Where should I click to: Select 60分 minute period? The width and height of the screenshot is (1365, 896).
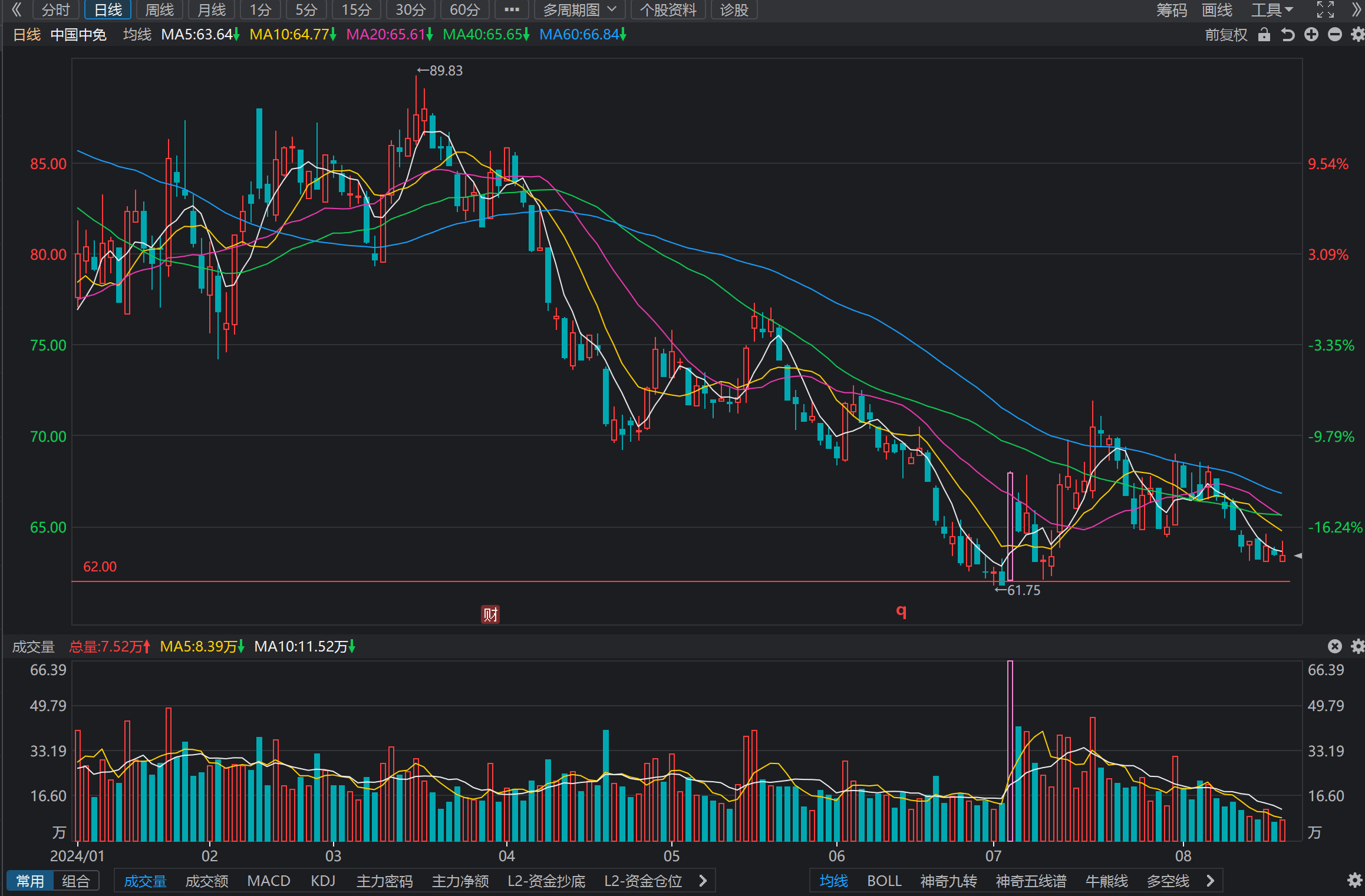[x=464, y=9]
